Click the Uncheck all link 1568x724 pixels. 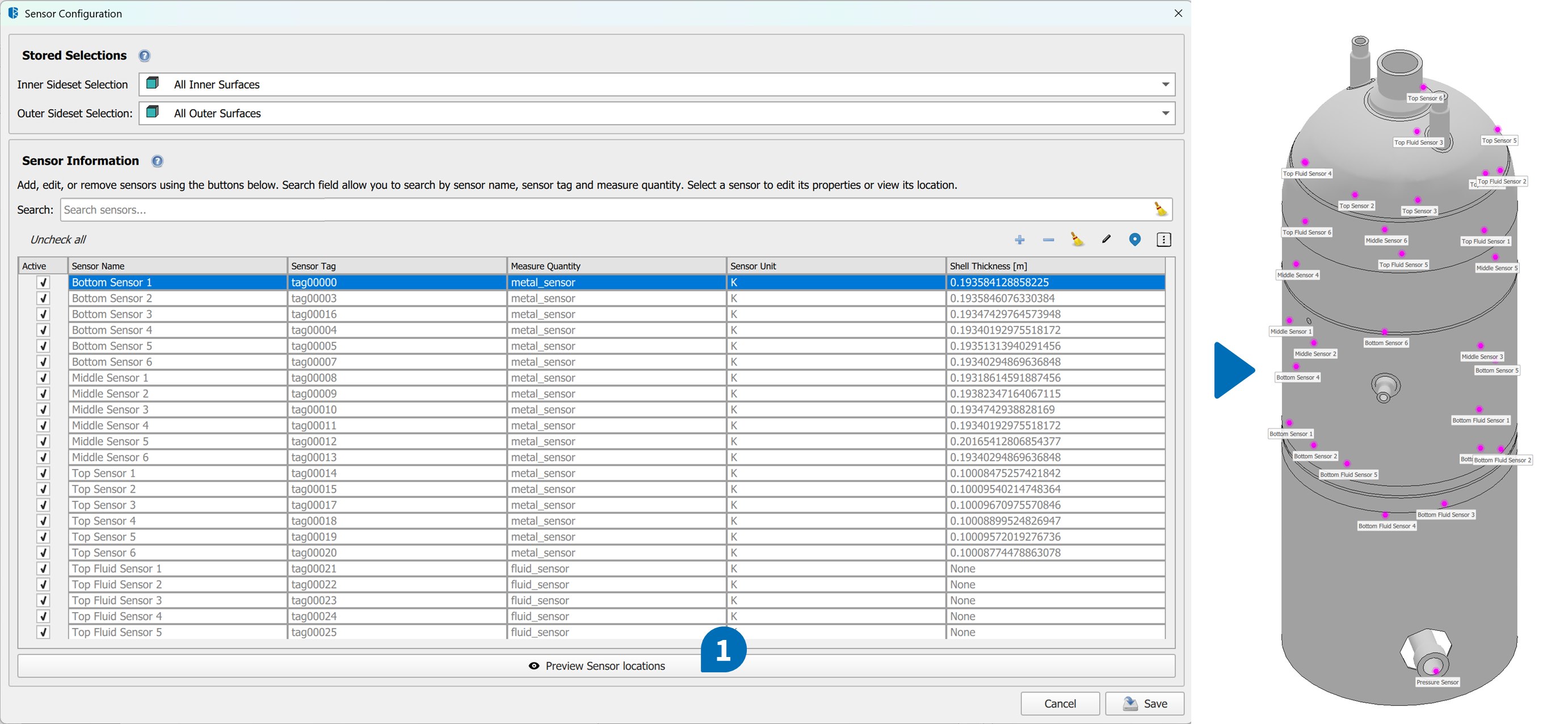tap(58, 240)
